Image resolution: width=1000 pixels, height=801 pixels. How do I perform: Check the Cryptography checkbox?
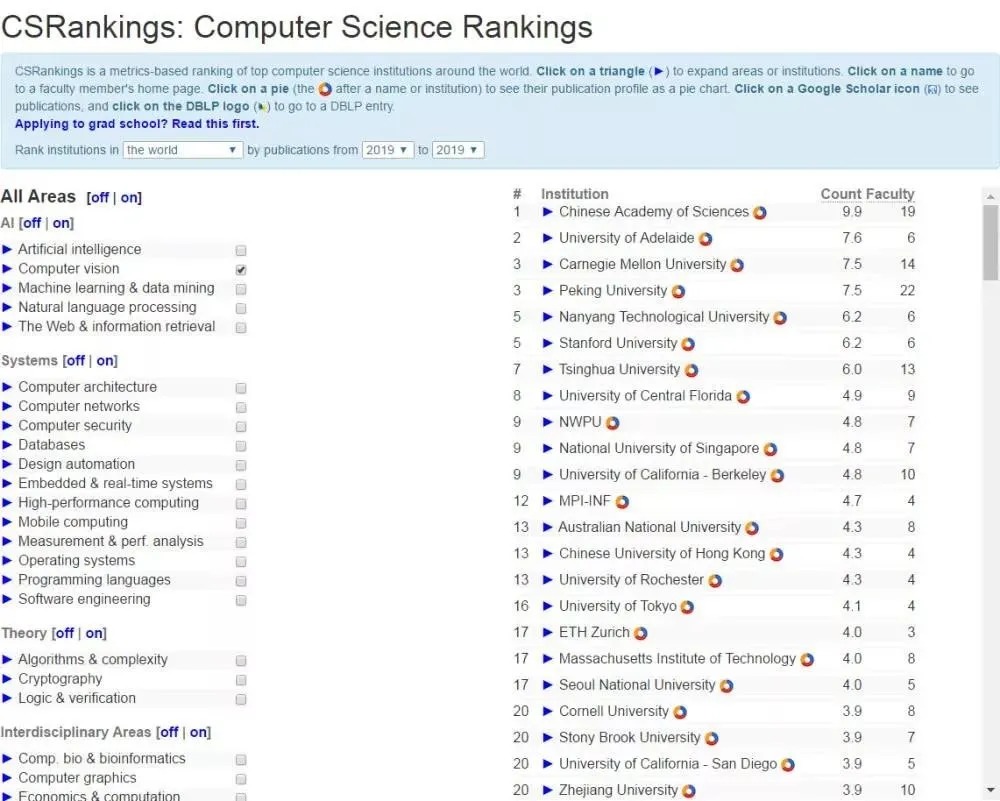click(x=240, y=680)
